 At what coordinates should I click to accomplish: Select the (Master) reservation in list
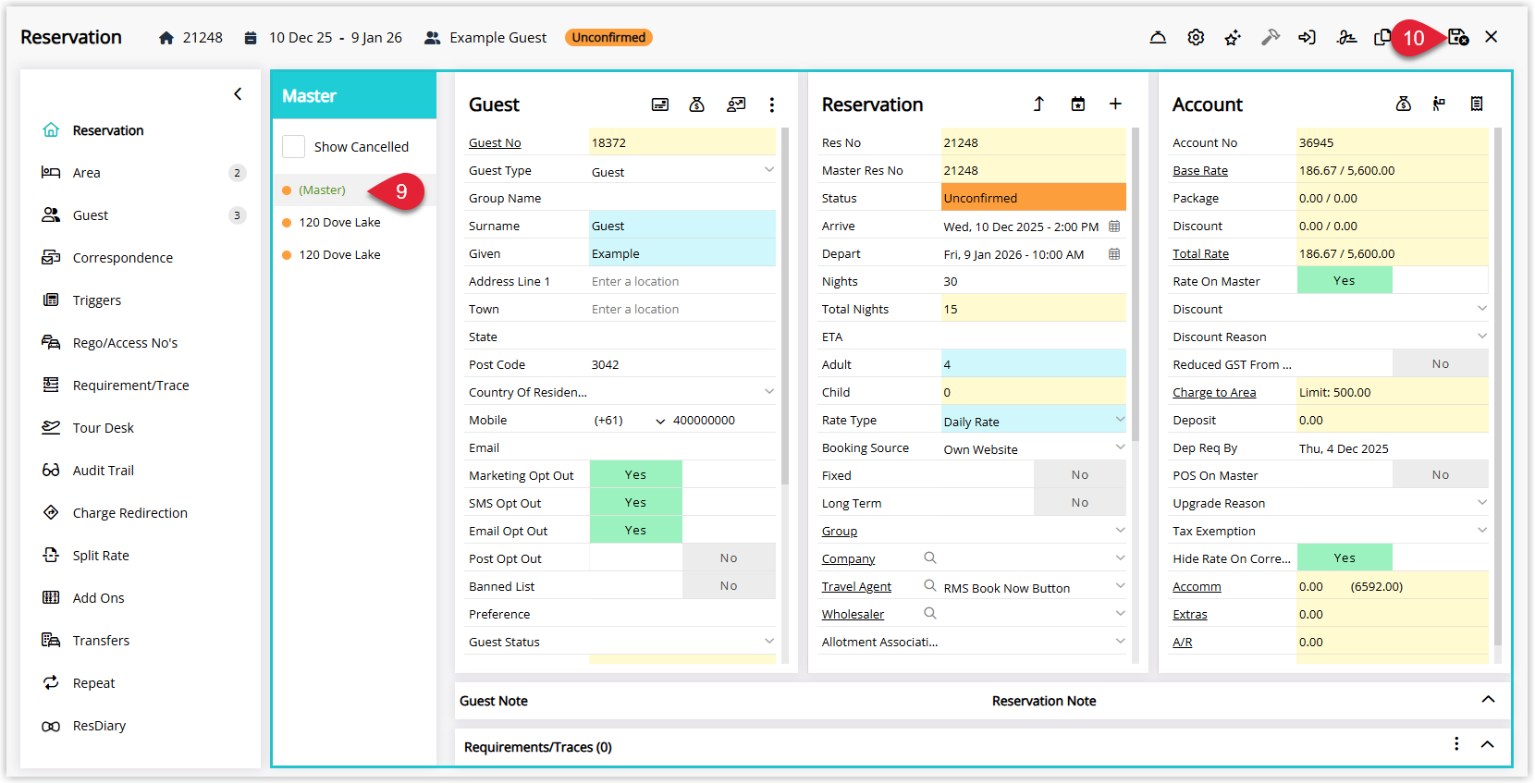pos(322,190)
